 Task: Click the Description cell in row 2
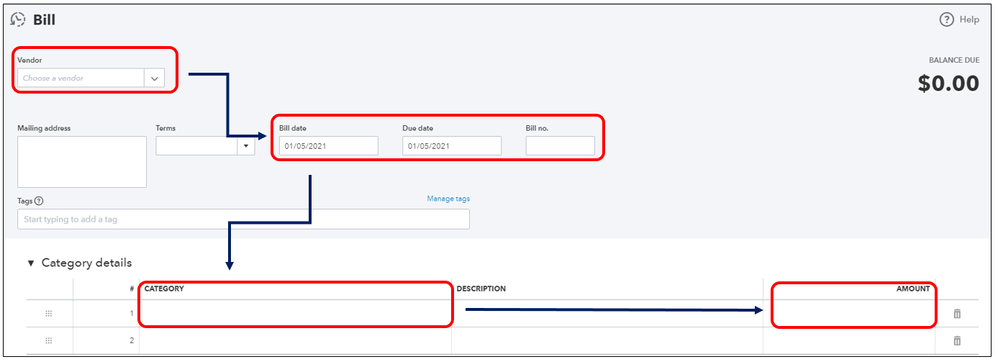click(x=607, y=340)
